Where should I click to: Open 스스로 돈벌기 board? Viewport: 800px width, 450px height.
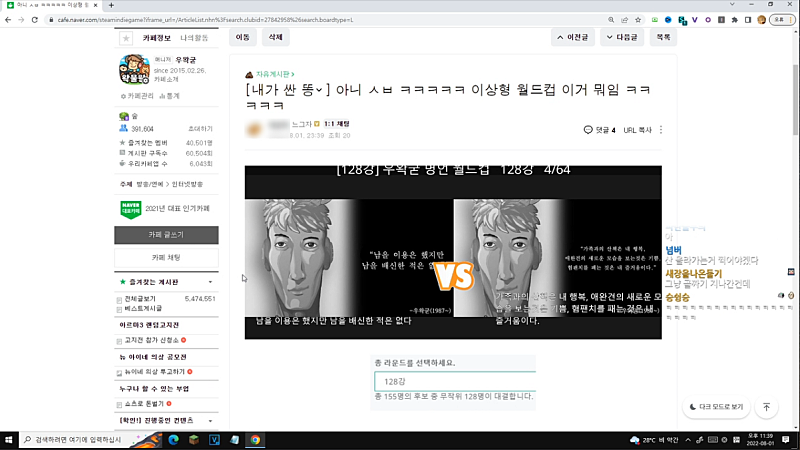(144, 404)
